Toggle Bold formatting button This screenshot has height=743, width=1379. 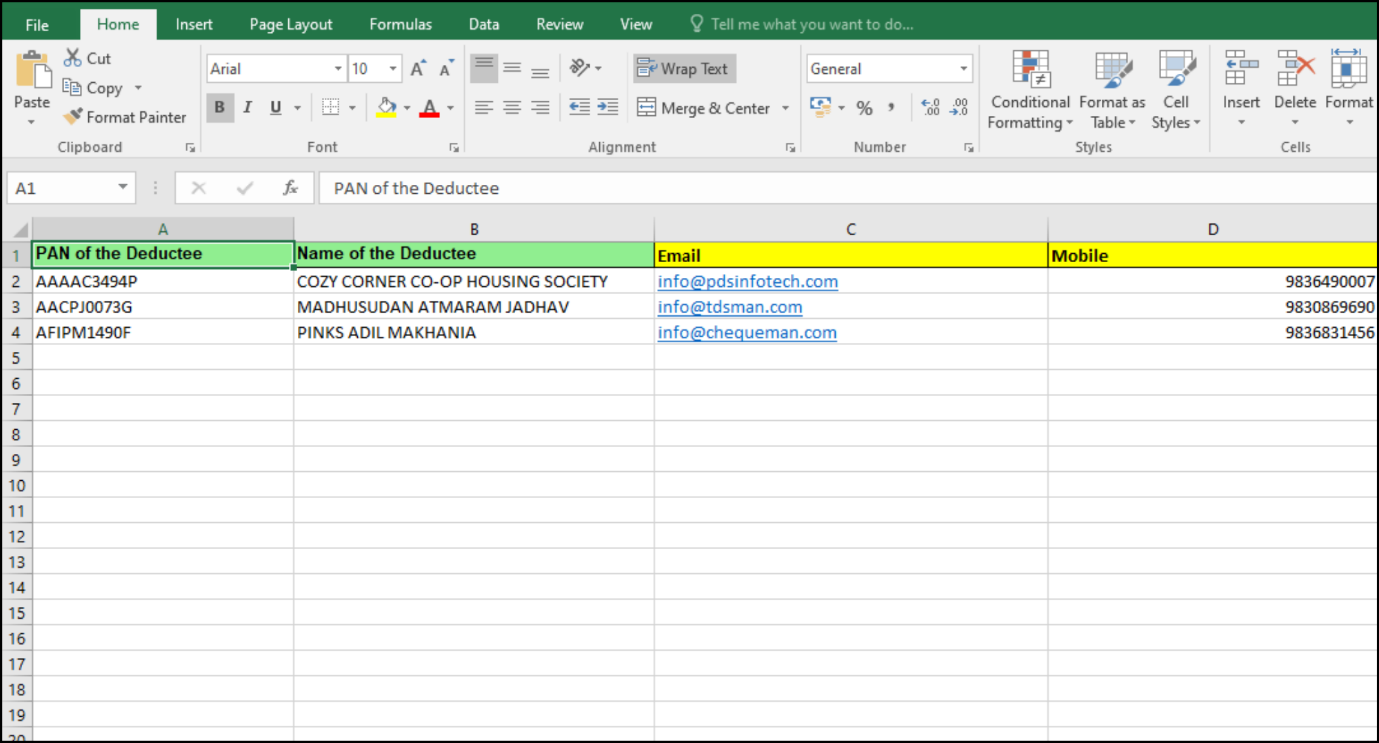[x=219, y=108]
